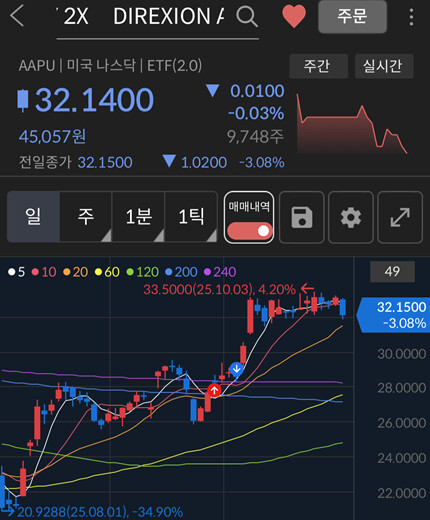The width and height of the screenshot is (430, 520).
Task: Select the 주간 daytime trading button
Action: pos(318,66)
